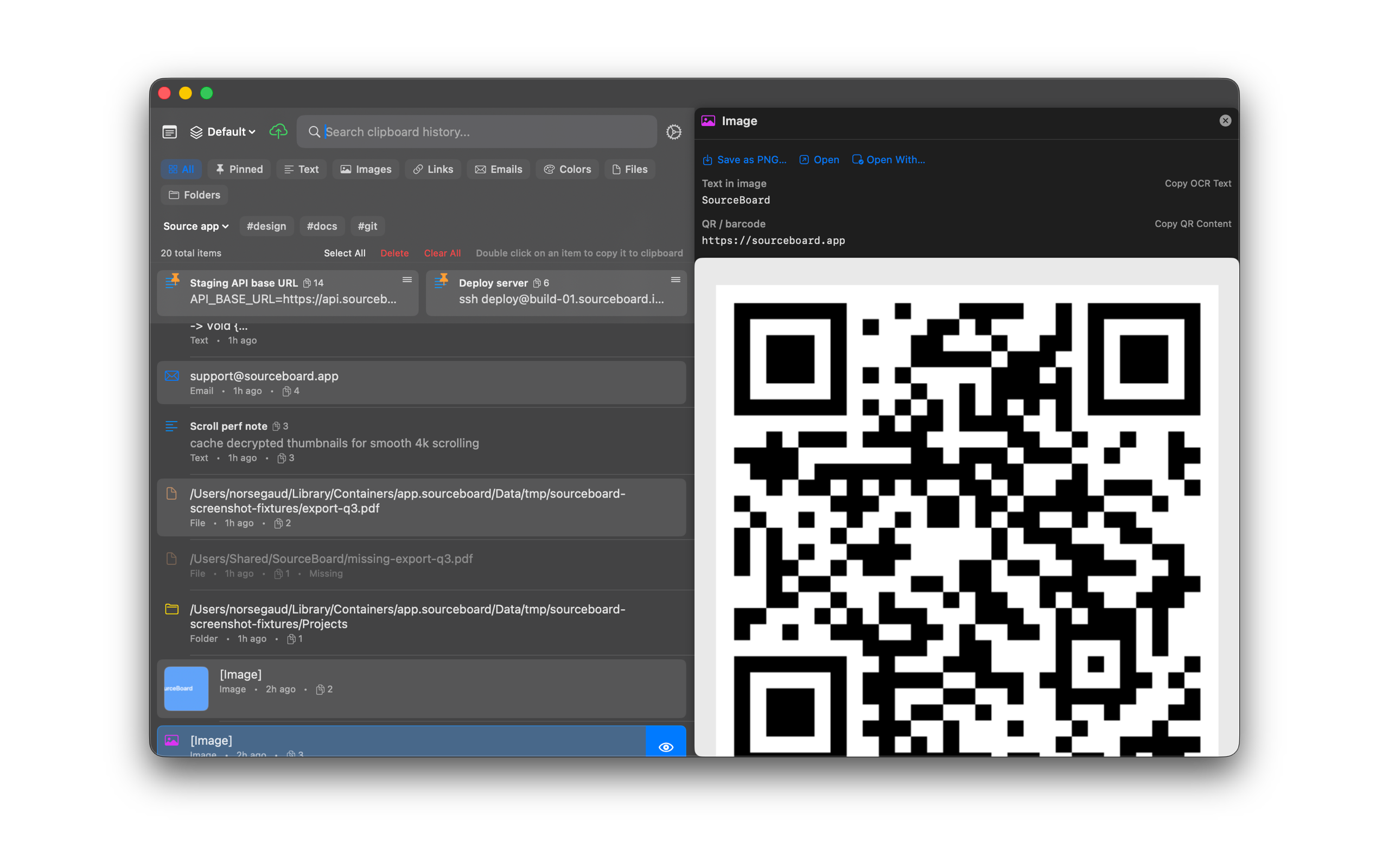1389x868 pixels.
Task: Switch to the Pinned filter tab
Action: click(239, 169)
